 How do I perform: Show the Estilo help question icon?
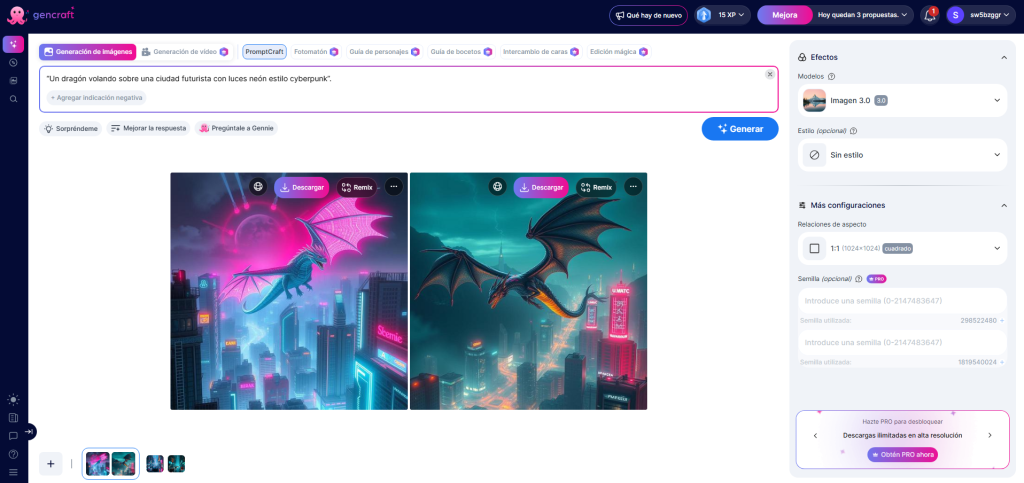(854, 131)
